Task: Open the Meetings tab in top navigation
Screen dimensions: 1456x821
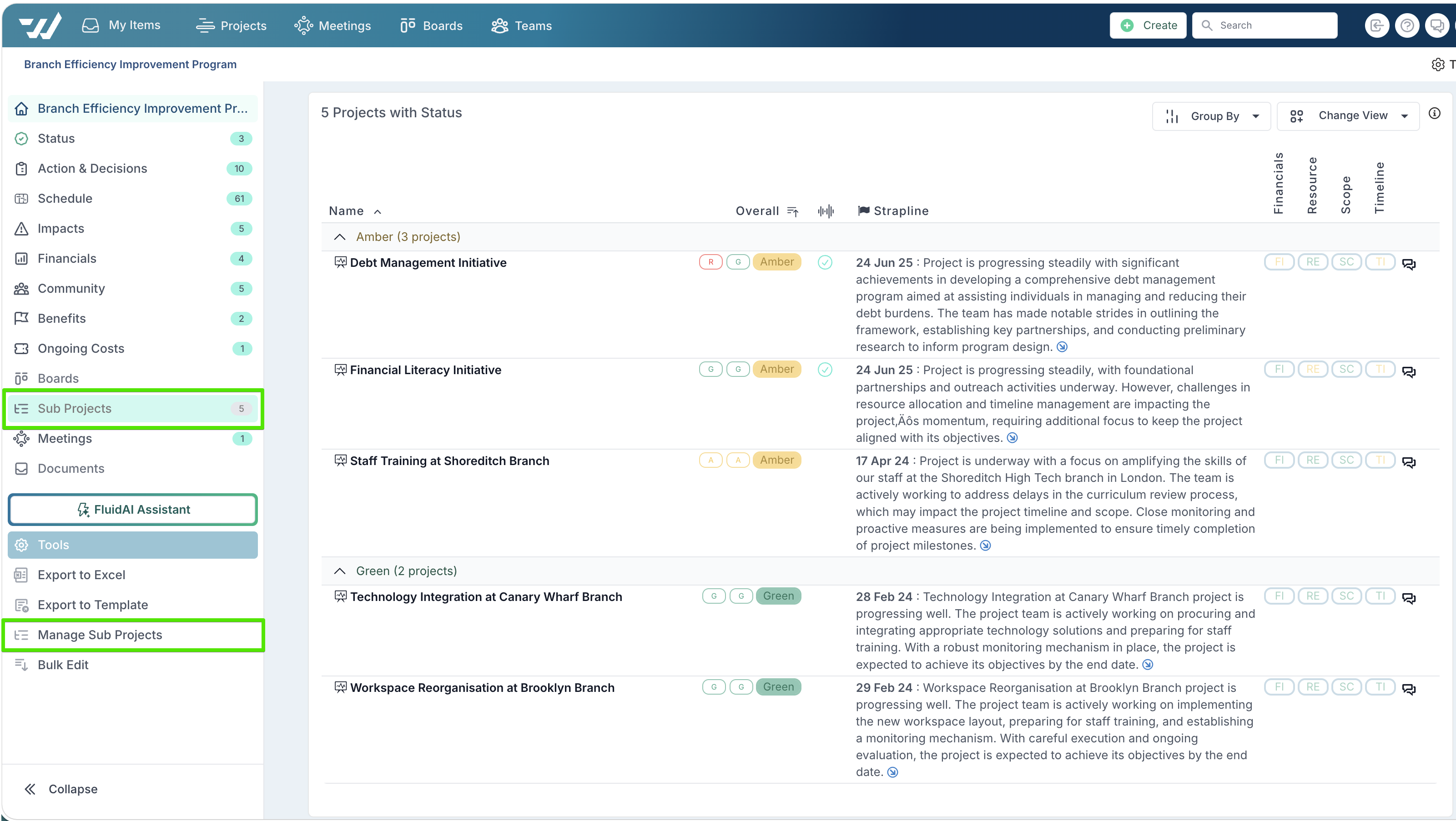Action: tap(333, 25)
